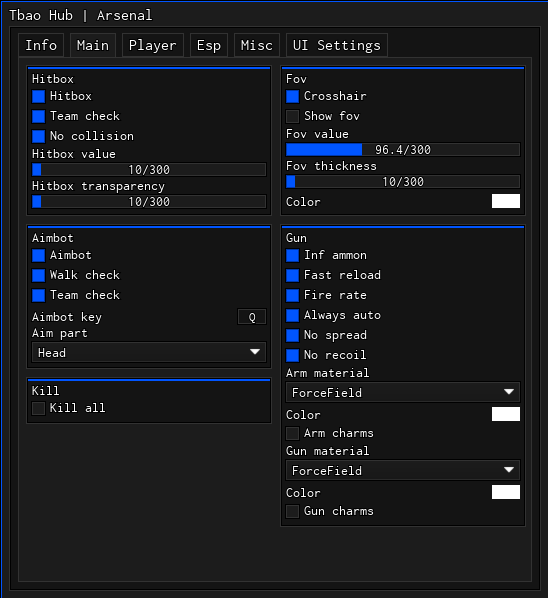Open the Fov Color swatch
The image size is (548, 598).
[x=506, y=201]
